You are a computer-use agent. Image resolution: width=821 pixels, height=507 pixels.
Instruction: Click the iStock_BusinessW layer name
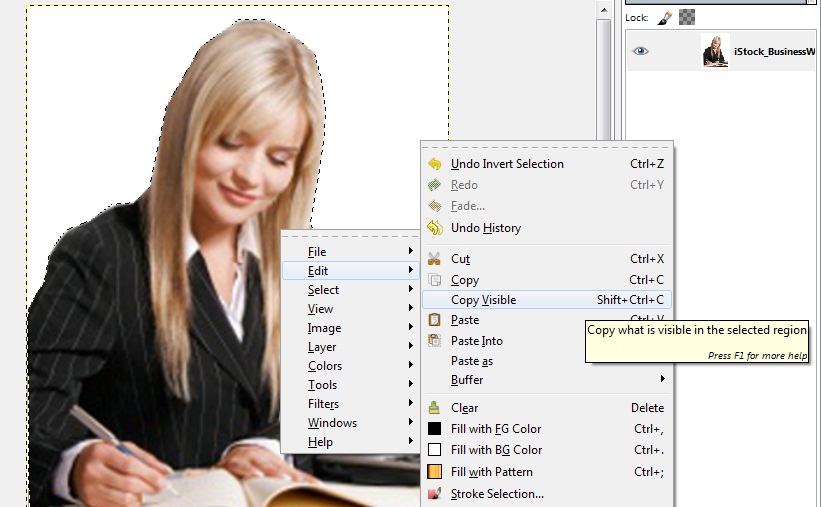coord(774,51)
